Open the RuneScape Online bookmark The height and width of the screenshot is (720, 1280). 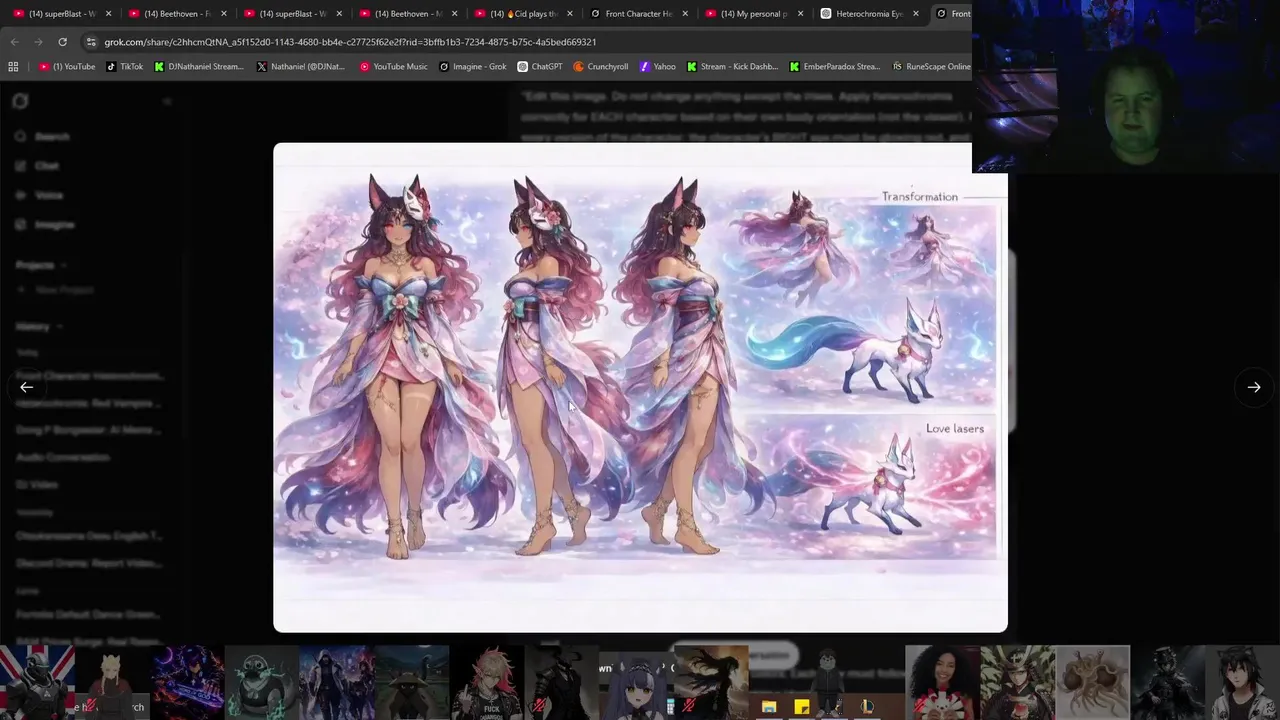(x=931, y=67)
